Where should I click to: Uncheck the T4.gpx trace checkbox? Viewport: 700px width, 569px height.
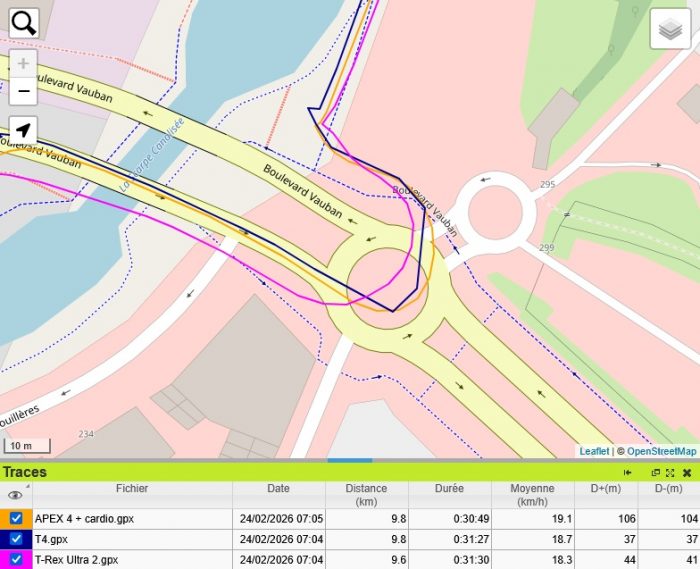(16, 539)
